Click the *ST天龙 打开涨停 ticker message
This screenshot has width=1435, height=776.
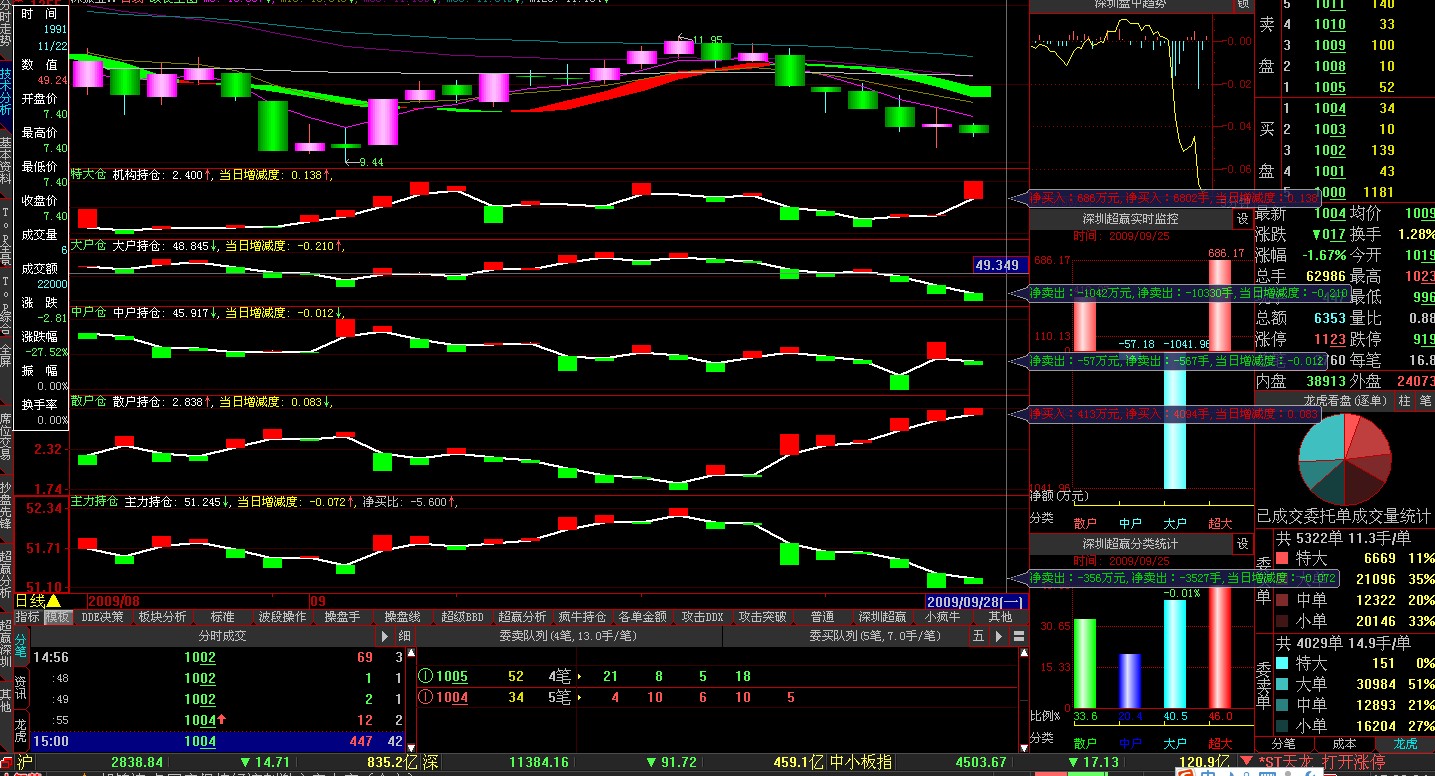click(x=1321, y=762)
